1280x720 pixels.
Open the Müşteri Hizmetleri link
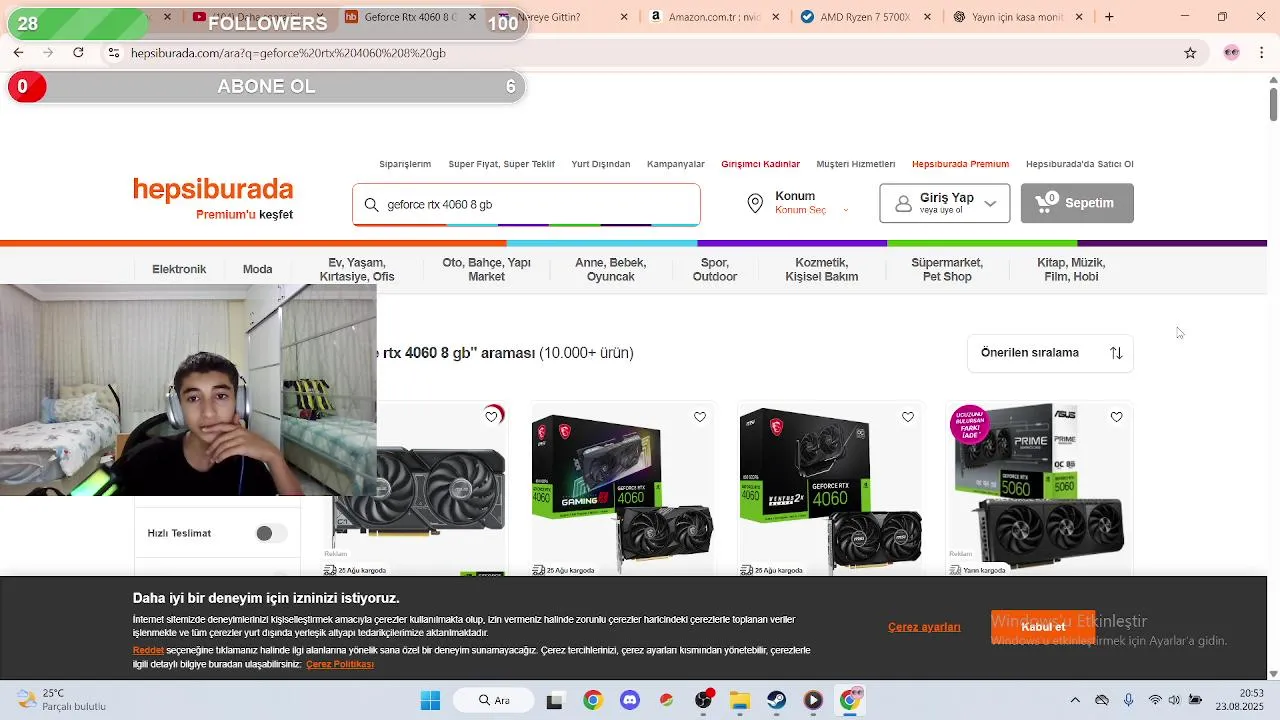point(856,164)
